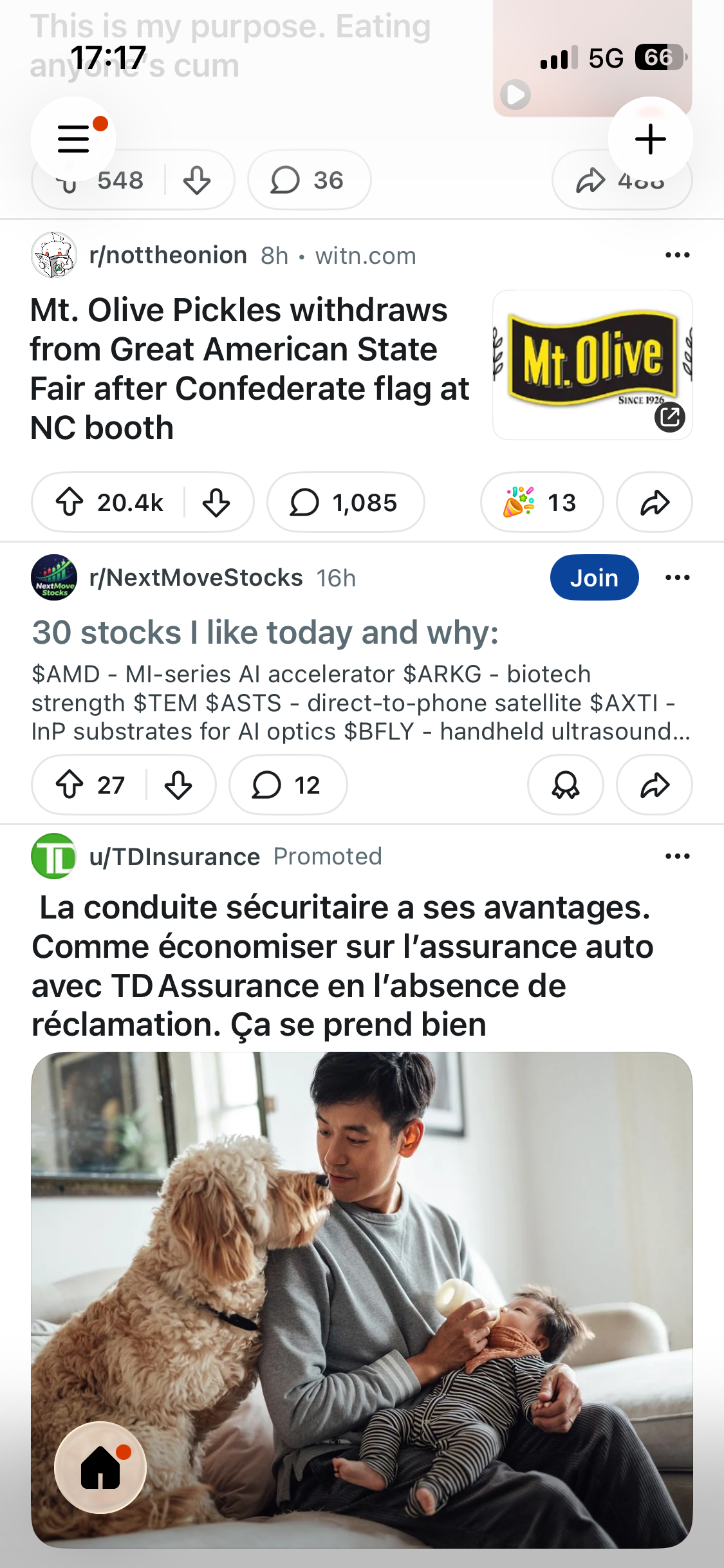Open the r/nottheonion subreddit link
Viewport: 724px width, 1568px height.
168,256
